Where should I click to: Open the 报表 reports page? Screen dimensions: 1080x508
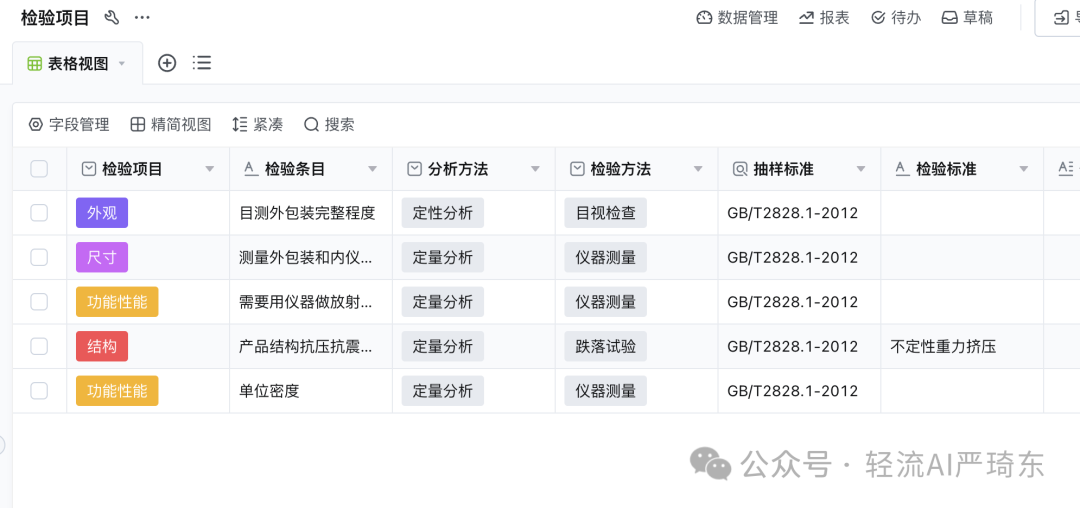click(x=824, y=18)
